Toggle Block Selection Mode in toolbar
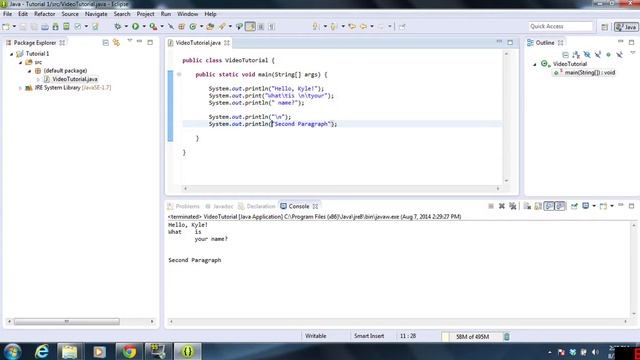Viewport: 640px width, 360px height. pos(261,27)
